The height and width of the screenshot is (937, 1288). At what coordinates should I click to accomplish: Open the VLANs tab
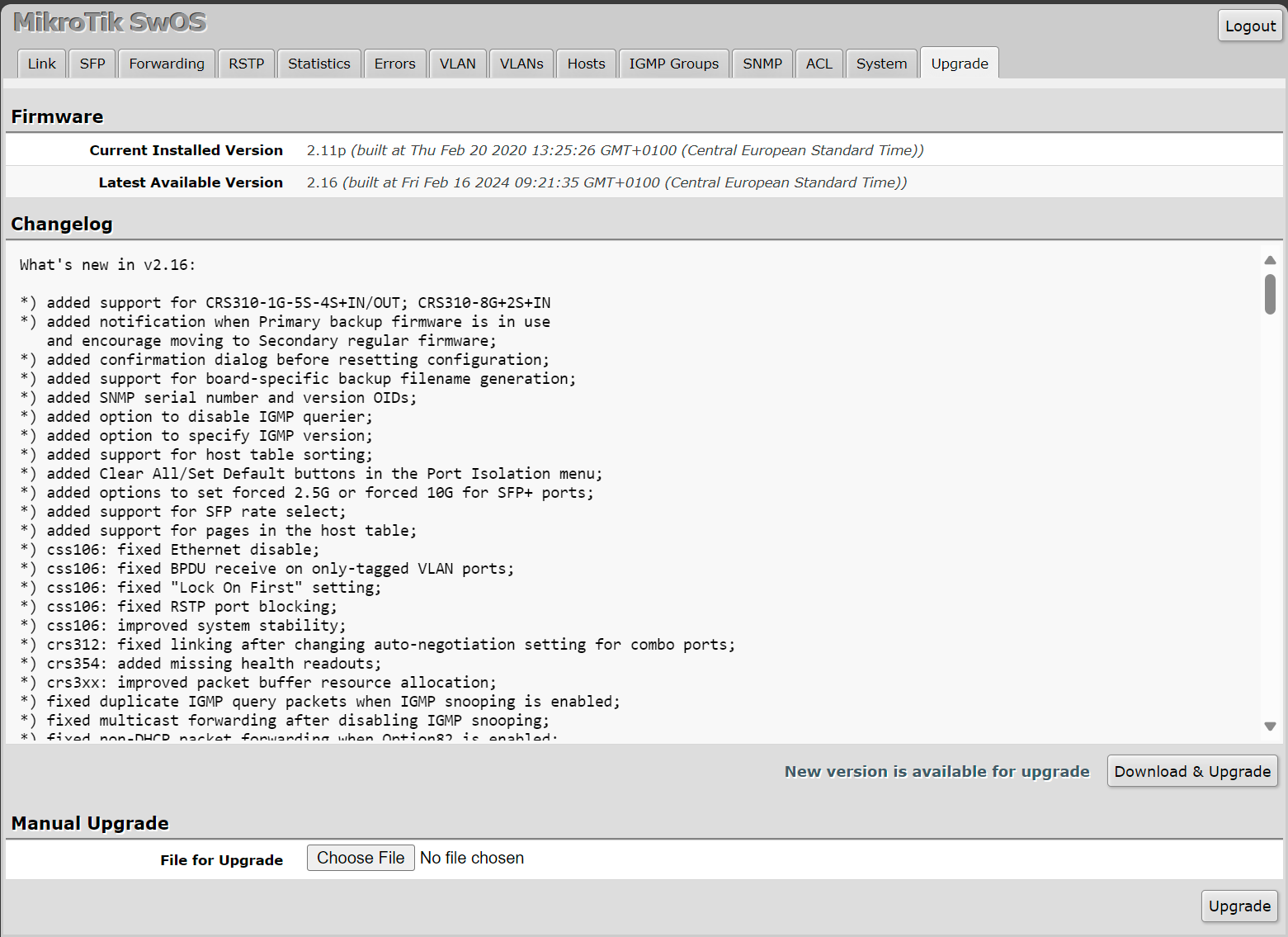coord(521,64)
